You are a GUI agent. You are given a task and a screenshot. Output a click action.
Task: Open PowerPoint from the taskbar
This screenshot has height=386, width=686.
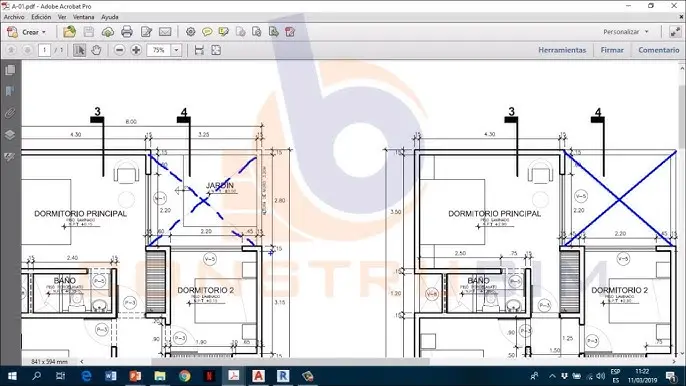pyautogui.click(x=135, y=376)
